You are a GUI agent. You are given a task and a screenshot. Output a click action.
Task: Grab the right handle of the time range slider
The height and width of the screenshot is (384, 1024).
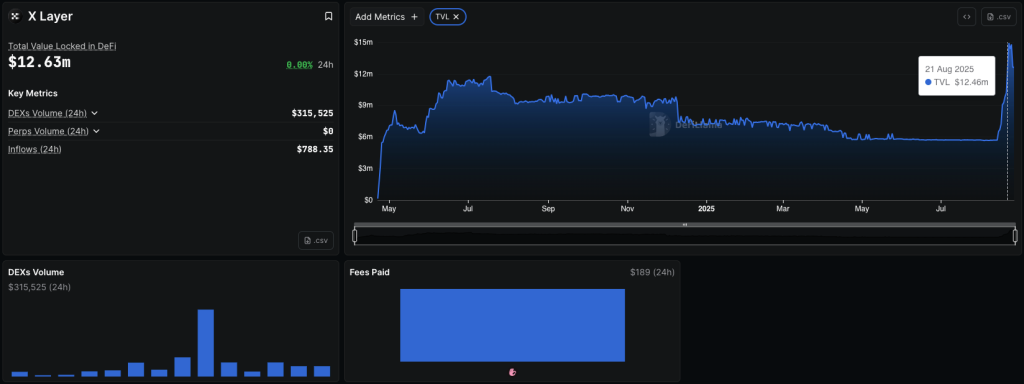click(x=1015, y=235)
